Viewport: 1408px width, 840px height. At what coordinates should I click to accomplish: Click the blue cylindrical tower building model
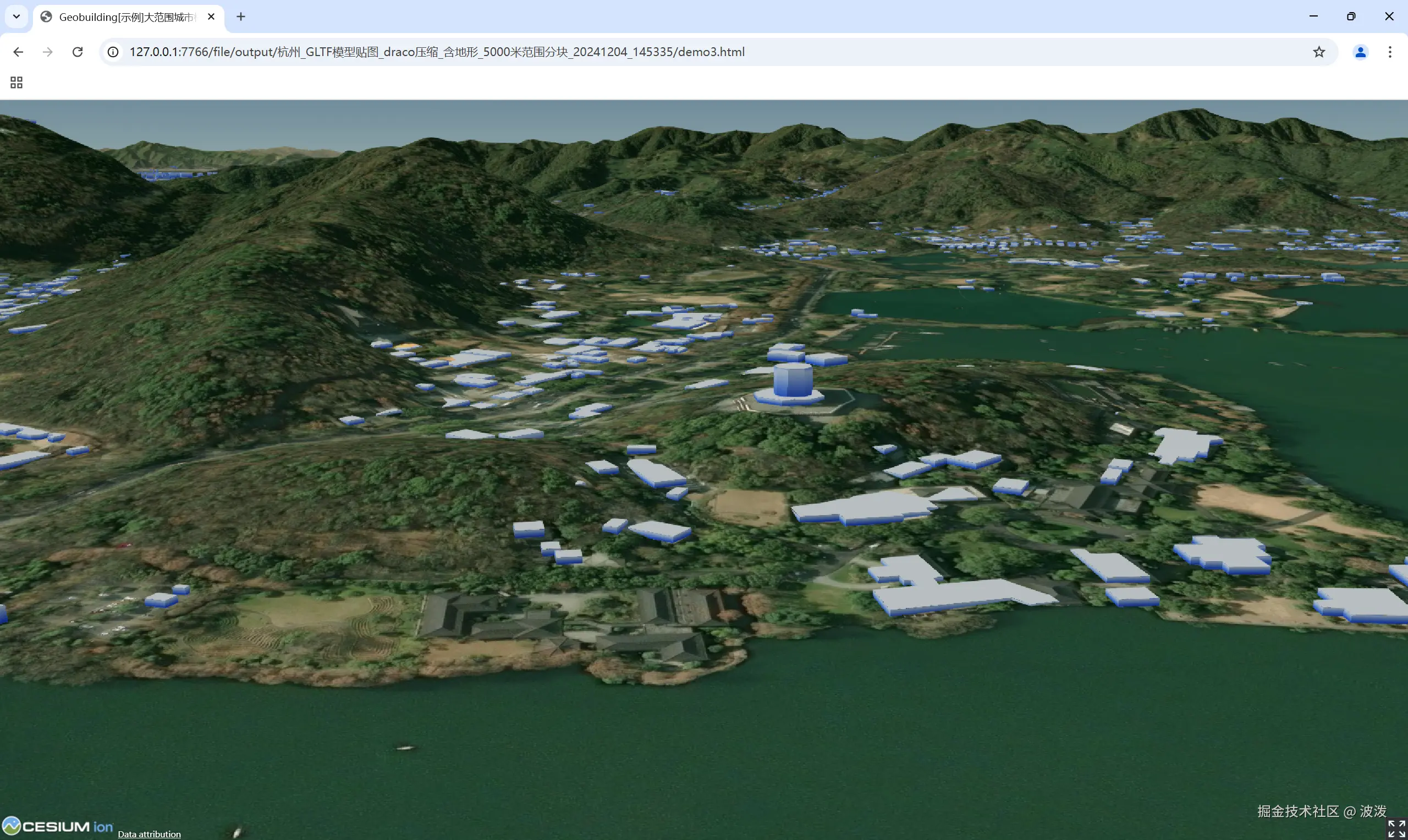pos(792,379)
